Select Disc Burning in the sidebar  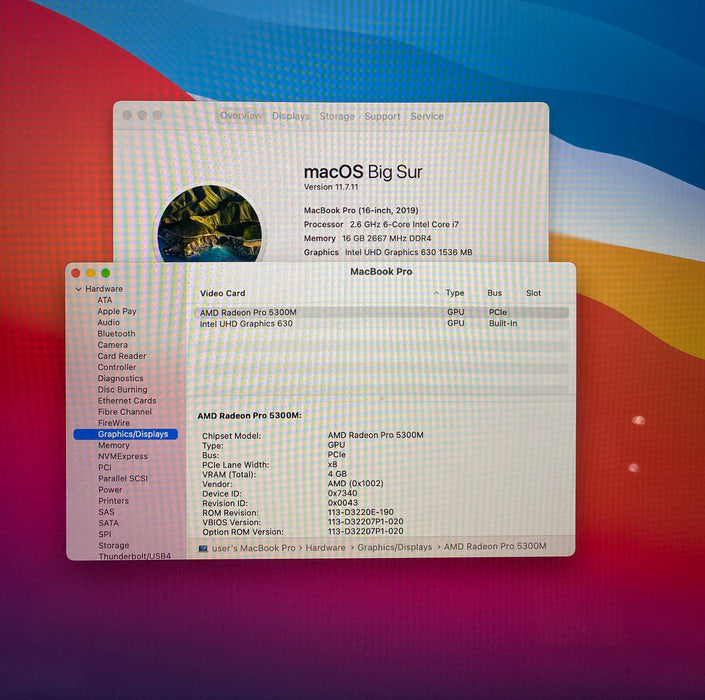click(x=123, y=389)
